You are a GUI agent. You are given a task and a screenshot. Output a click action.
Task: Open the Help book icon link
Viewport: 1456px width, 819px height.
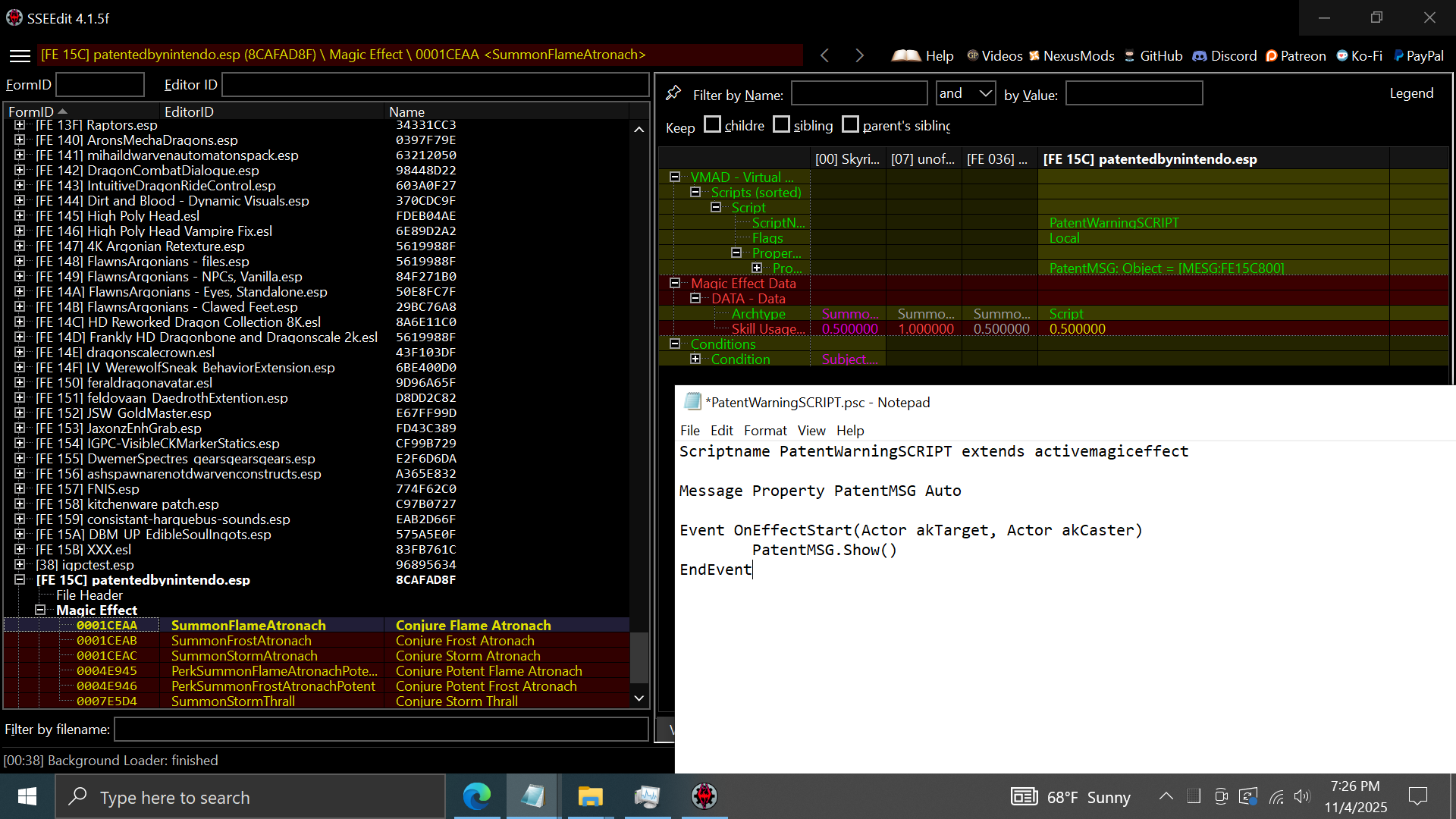point(906,55)
